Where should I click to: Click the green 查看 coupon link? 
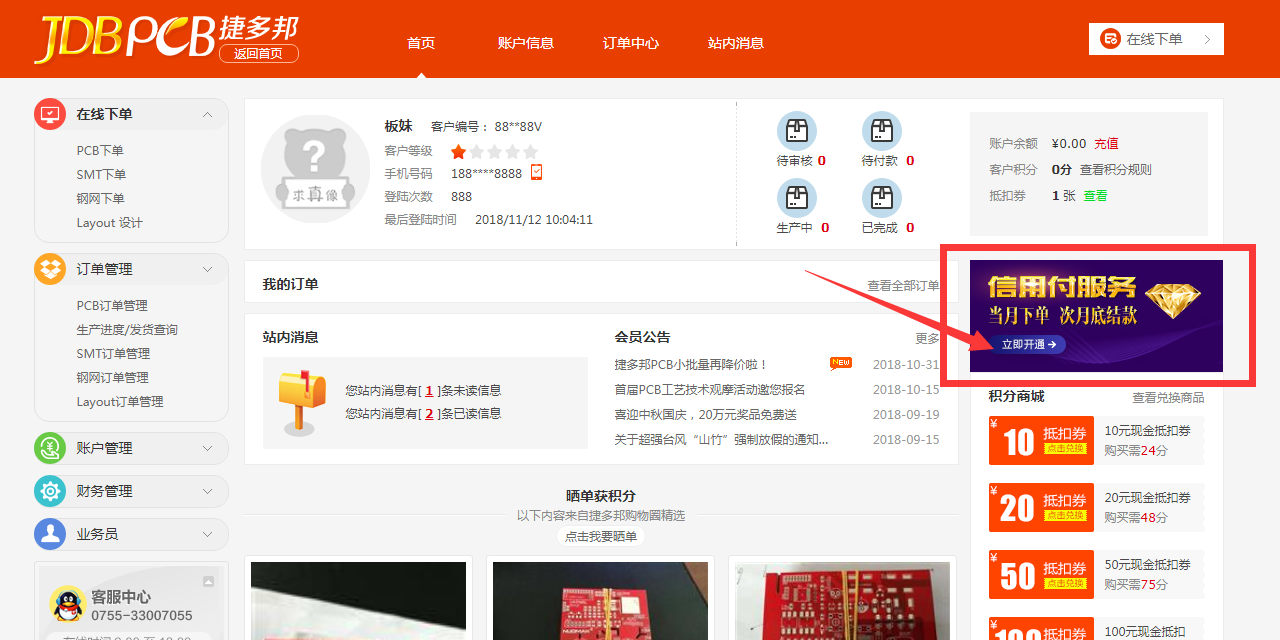pyautogui.click(x=1095, y=196)
